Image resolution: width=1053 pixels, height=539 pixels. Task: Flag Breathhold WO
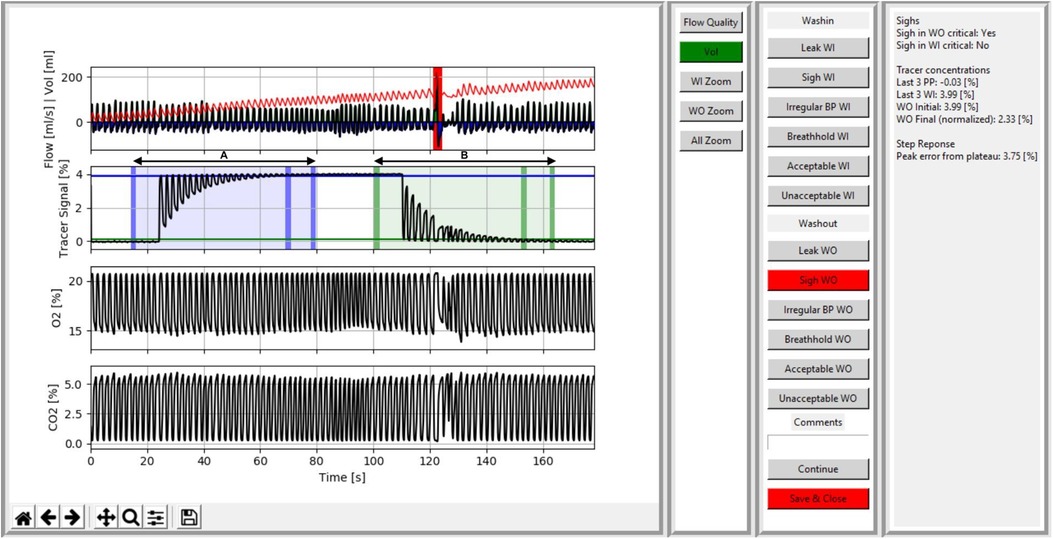click(818, 339)
